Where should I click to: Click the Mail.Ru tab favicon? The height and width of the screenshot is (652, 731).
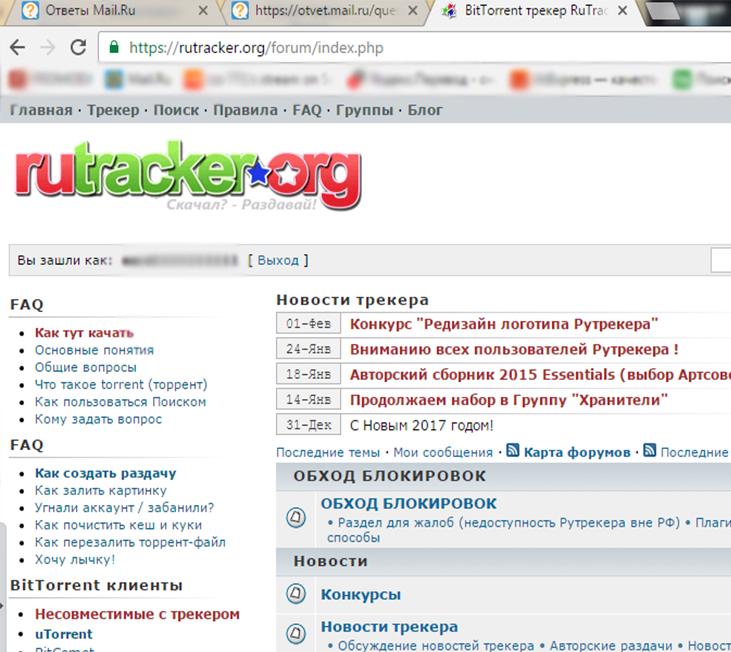30,10
